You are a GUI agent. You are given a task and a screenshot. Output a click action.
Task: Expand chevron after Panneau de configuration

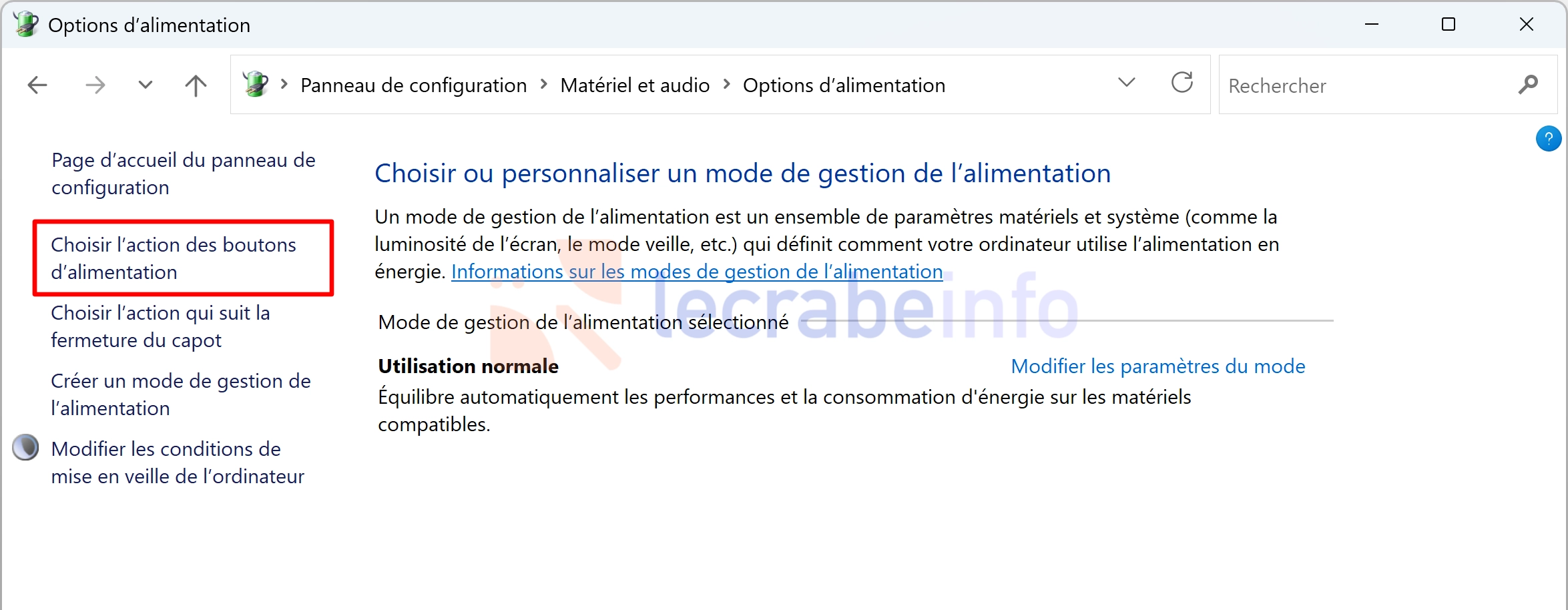tap(543, 84)
